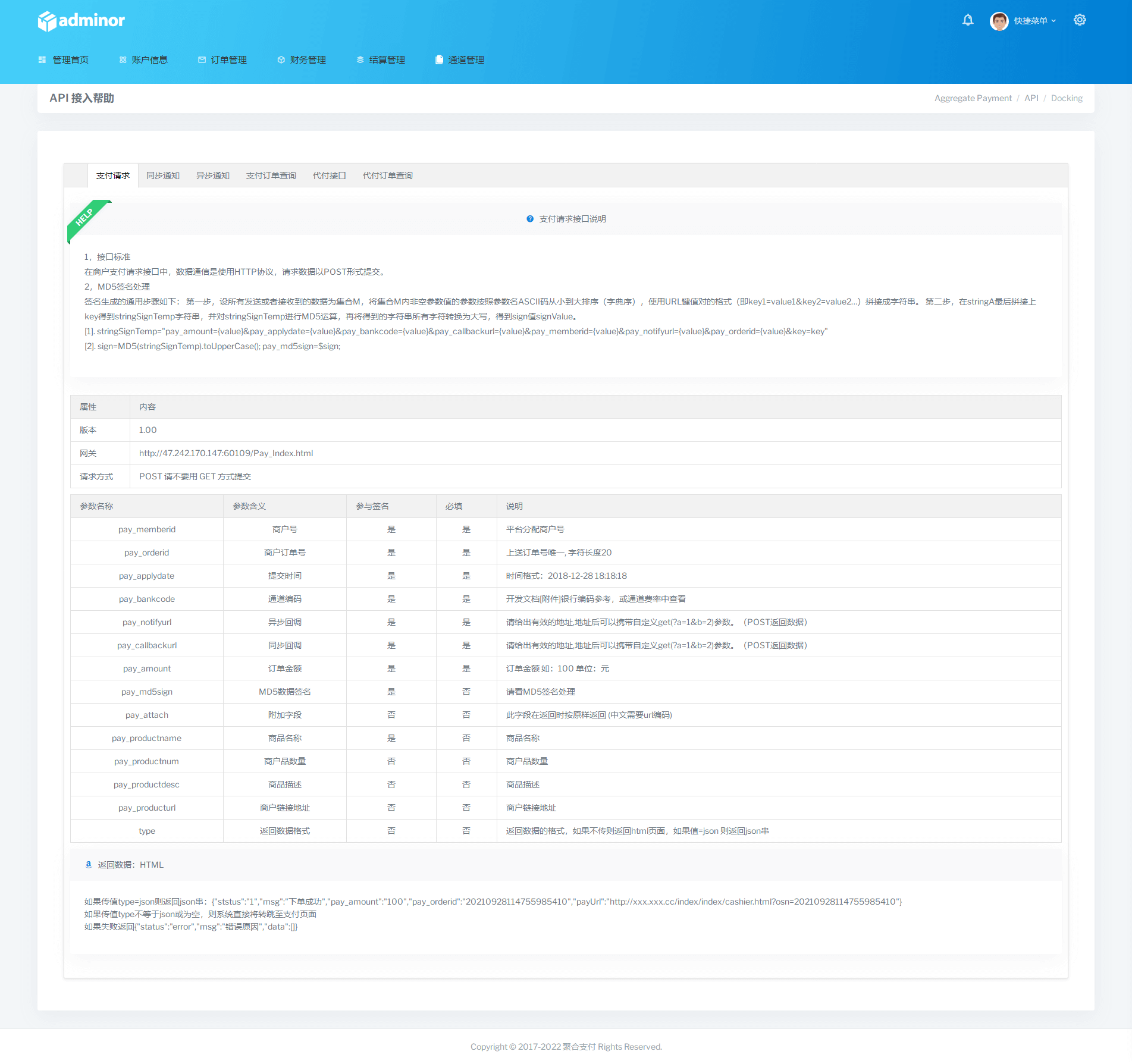Click the blue question mark help icon
The width and height of the screenshot is (1132, 1064).
[530, 219]
